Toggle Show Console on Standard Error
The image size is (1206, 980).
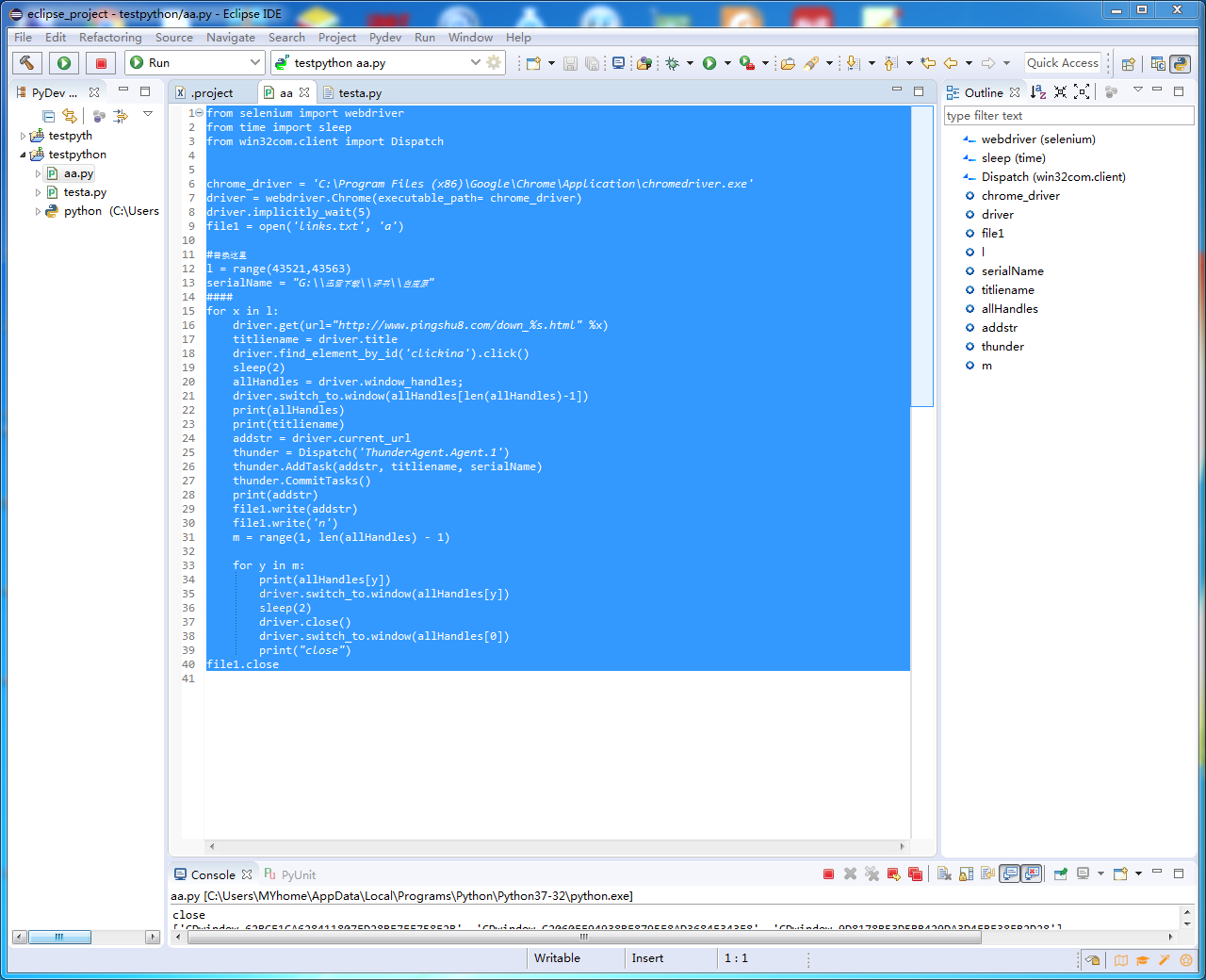(1032, 874)
